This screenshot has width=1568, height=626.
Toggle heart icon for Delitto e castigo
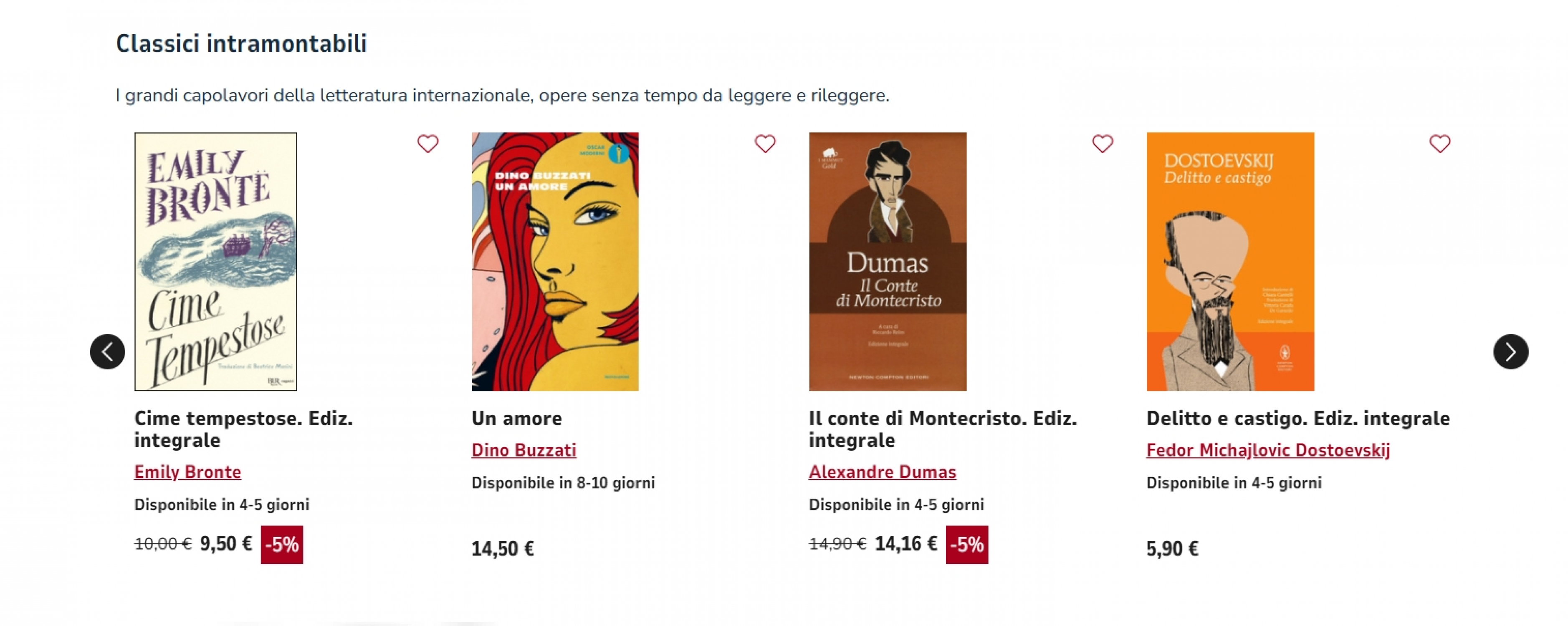pyautogui.click(x=1439, y=144)
